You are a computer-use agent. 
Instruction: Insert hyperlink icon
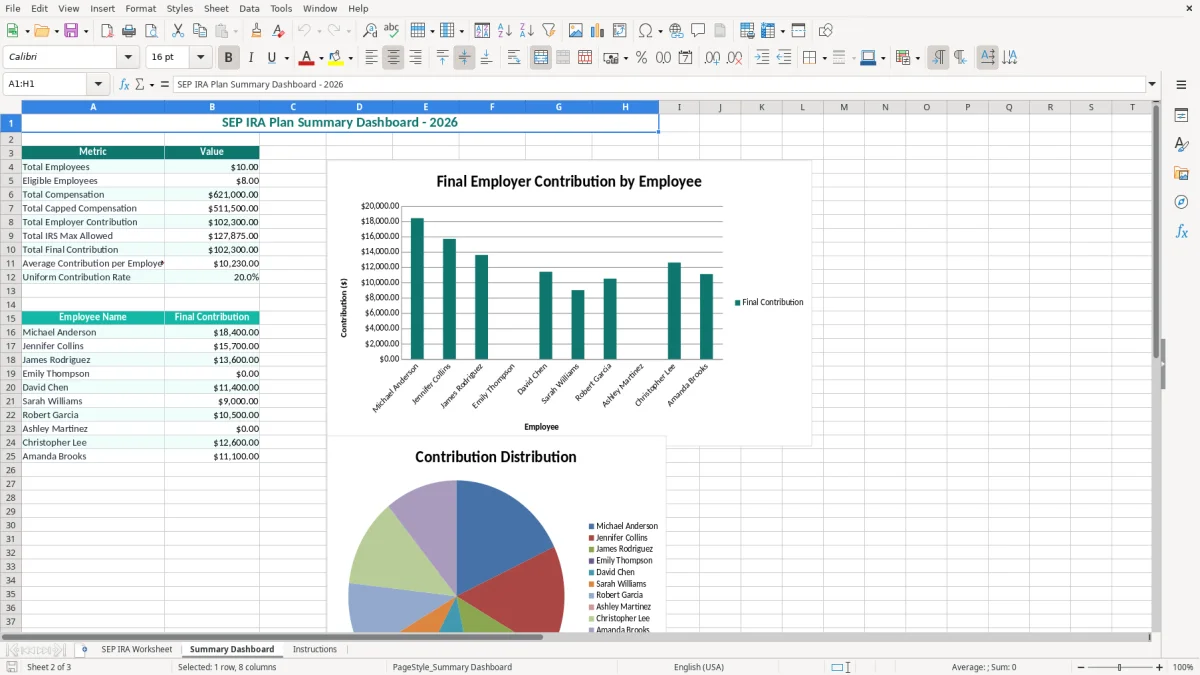coord(676,31)
